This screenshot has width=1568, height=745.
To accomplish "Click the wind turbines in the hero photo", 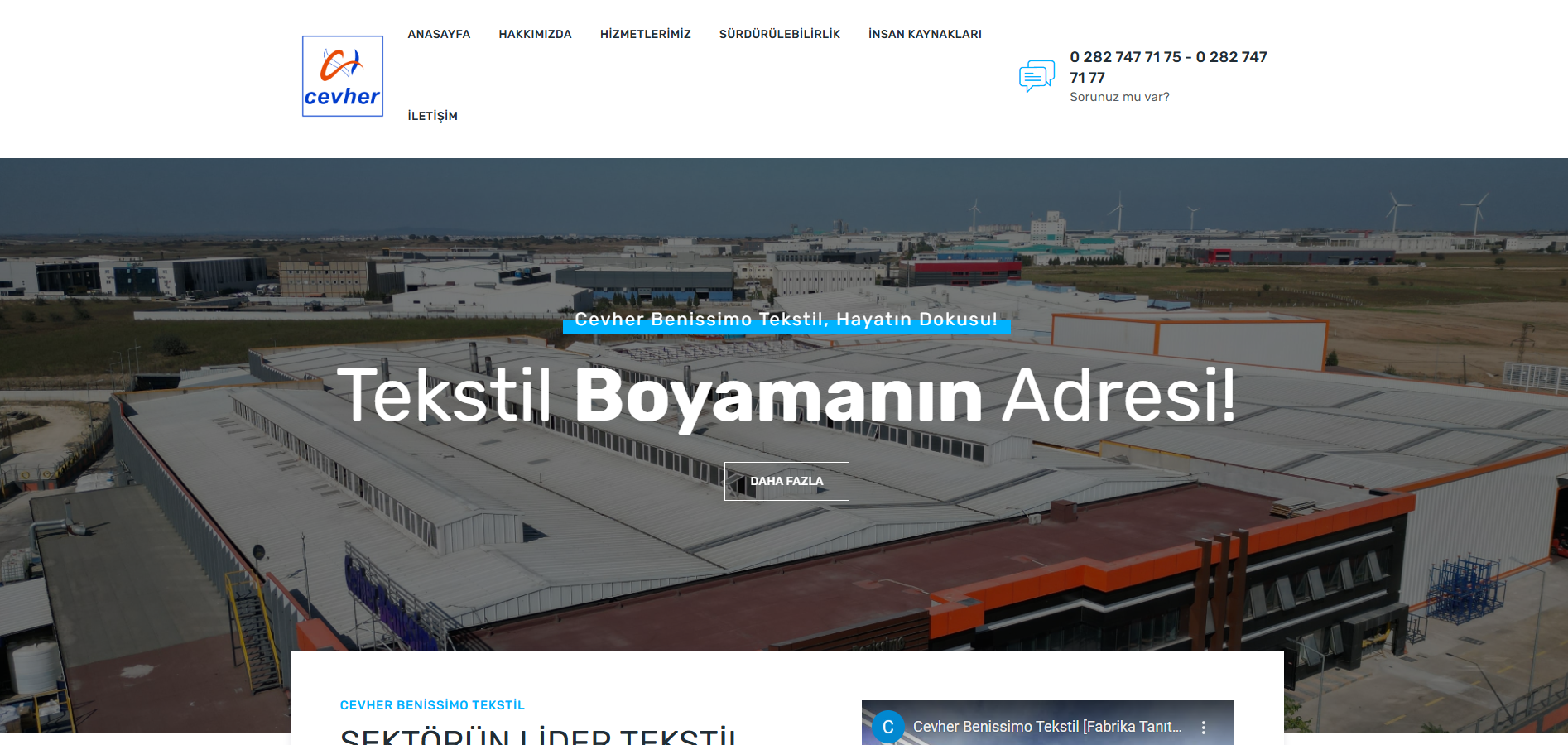I will pyautogui.click(x=1398, y=211).
